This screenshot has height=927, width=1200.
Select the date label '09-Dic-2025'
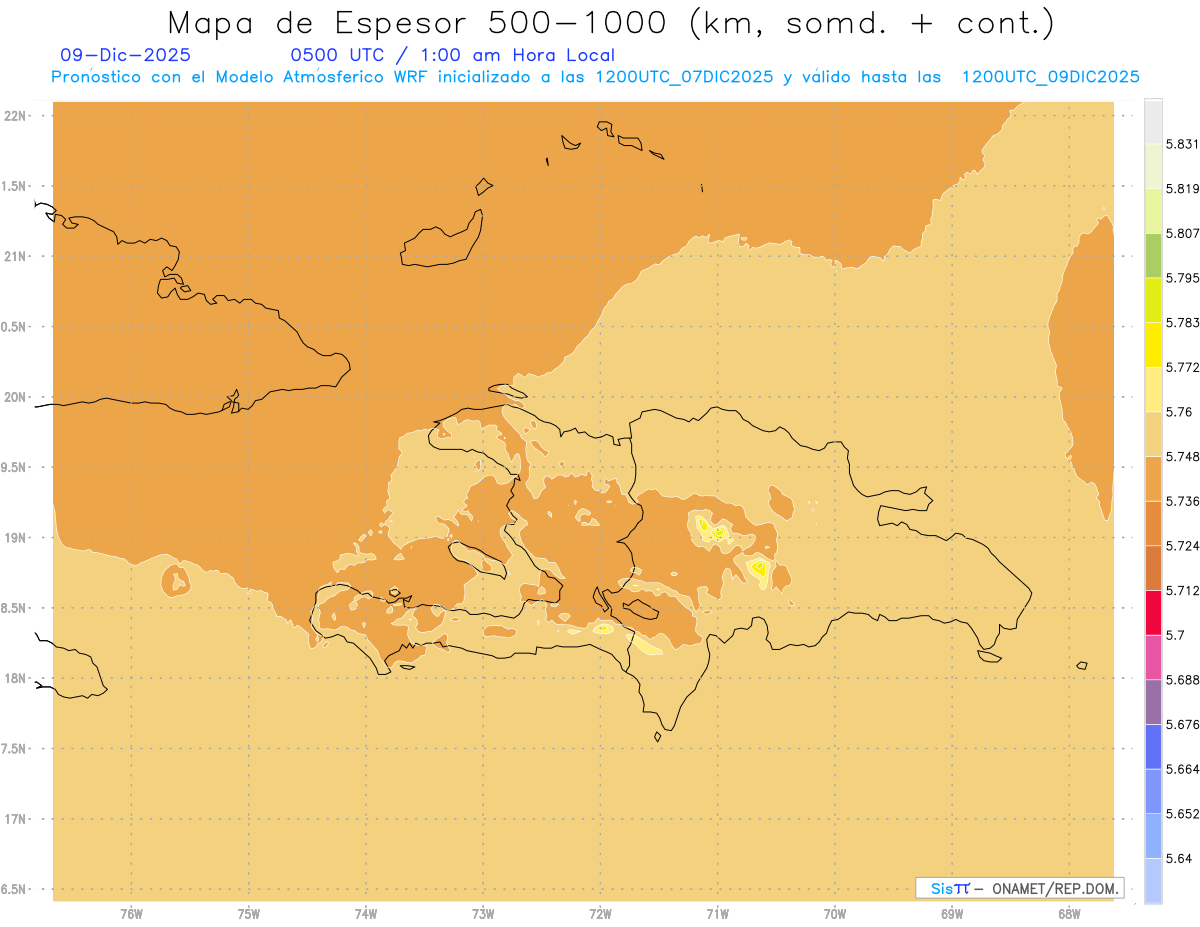pos(126,56)
